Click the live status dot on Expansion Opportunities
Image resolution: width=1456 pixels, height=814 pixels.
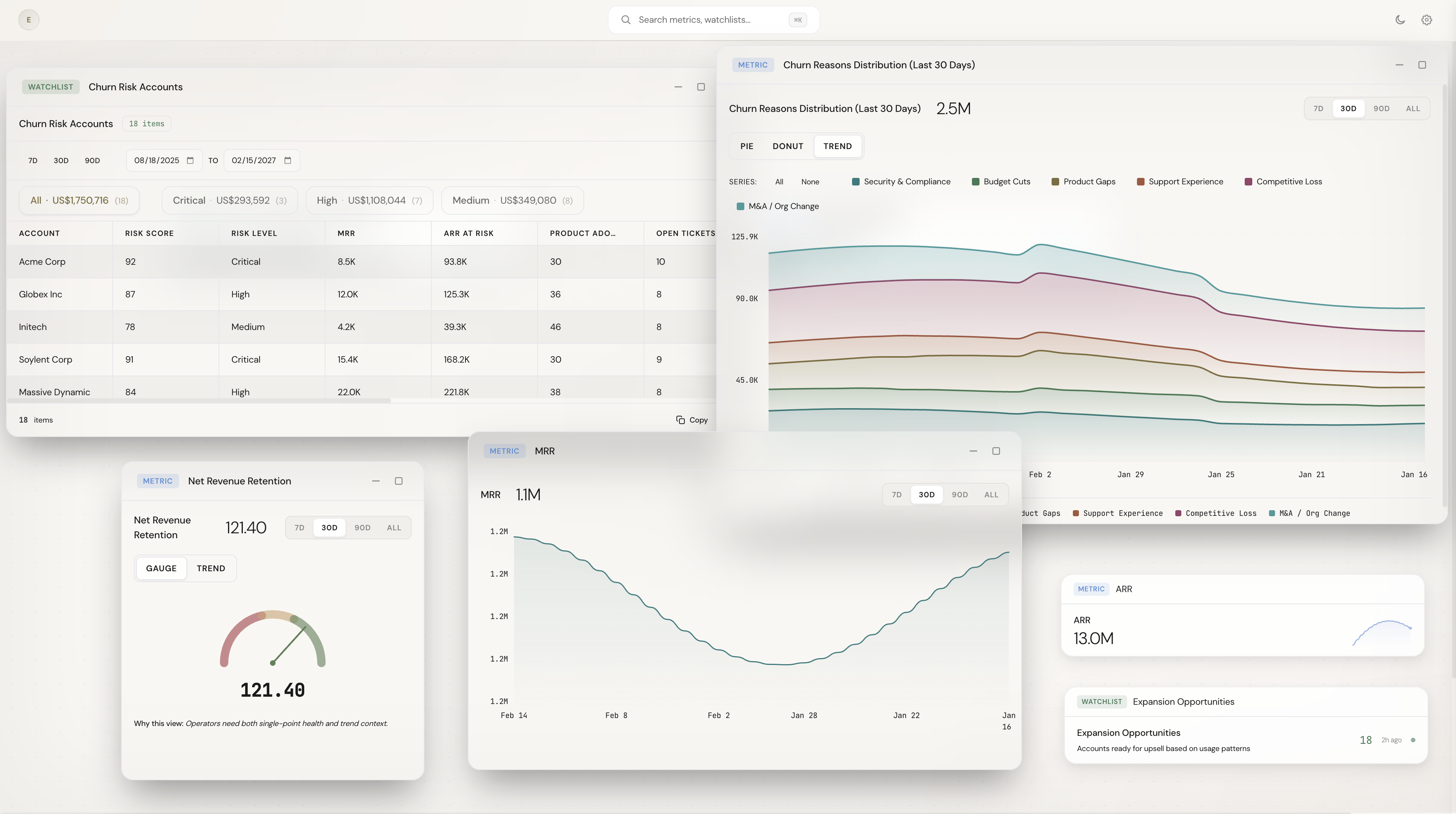pyautogui.click(x=1413, y=740)
